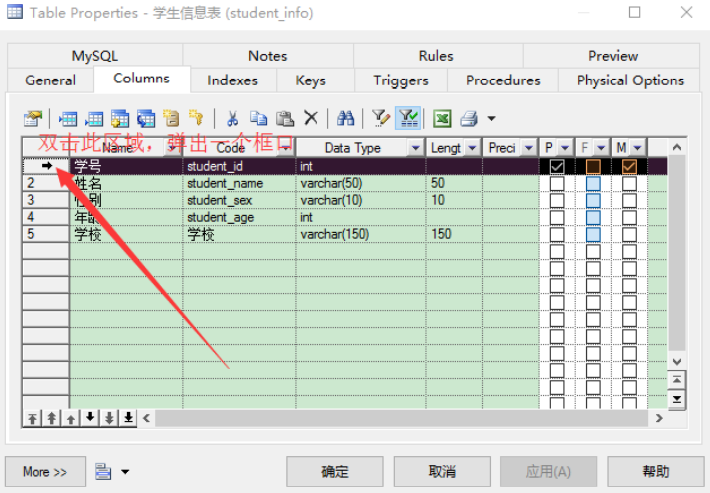Switch to the Indexes tab
The image size is (710, 493).
click(232, 80)
